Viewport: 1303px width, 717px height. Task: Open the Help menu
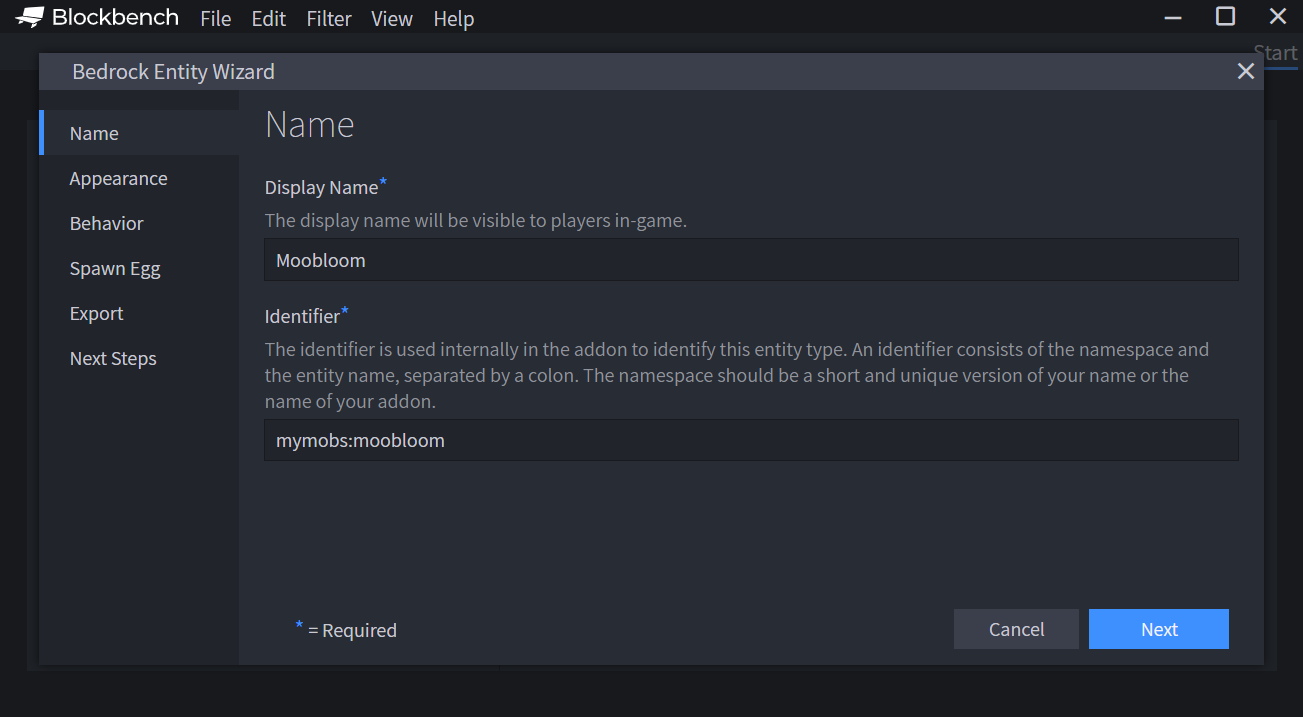tap(453, 19)
